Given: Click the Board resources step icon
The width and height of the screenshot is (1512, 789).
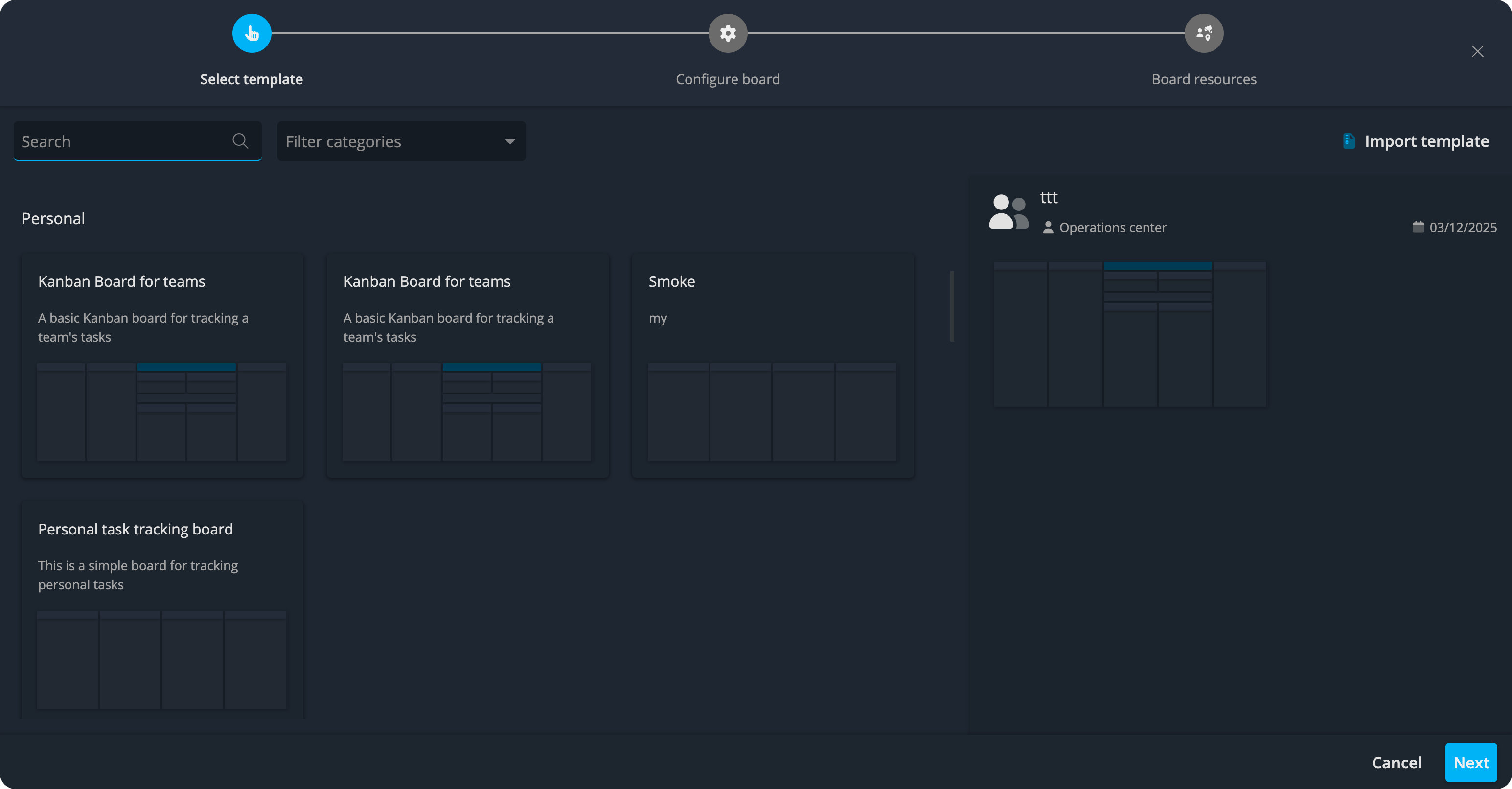Looking at the screenshot, I should pos(1204,33).
